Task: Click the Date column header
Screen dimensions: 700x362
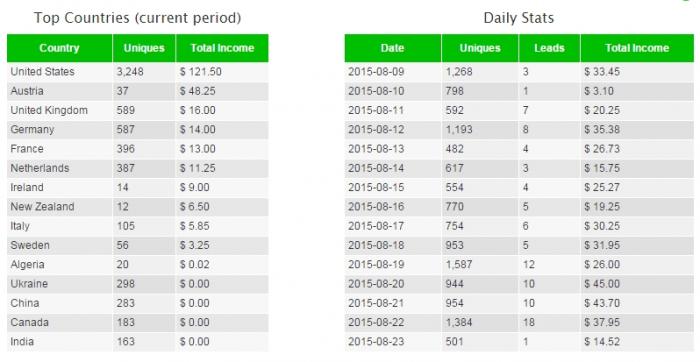Action: tap(393, 48)
